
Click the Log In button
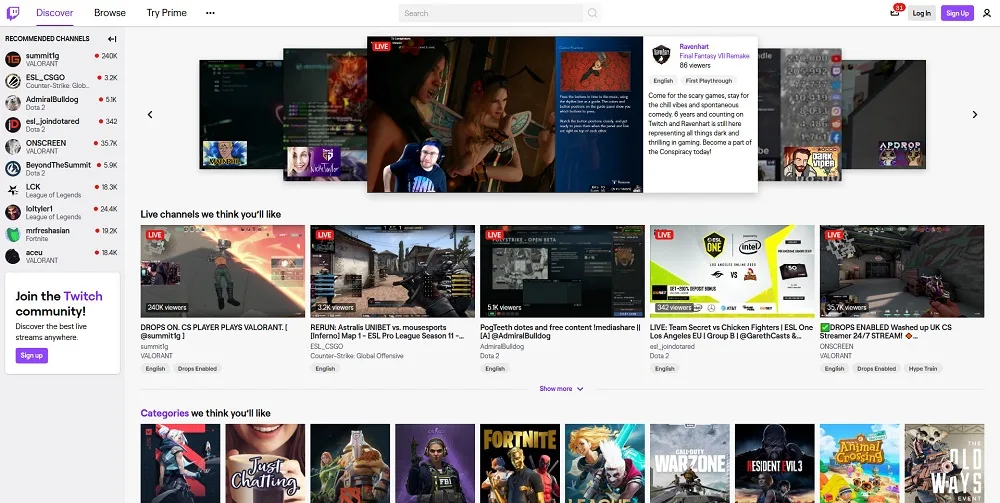[x=922, y=13]
